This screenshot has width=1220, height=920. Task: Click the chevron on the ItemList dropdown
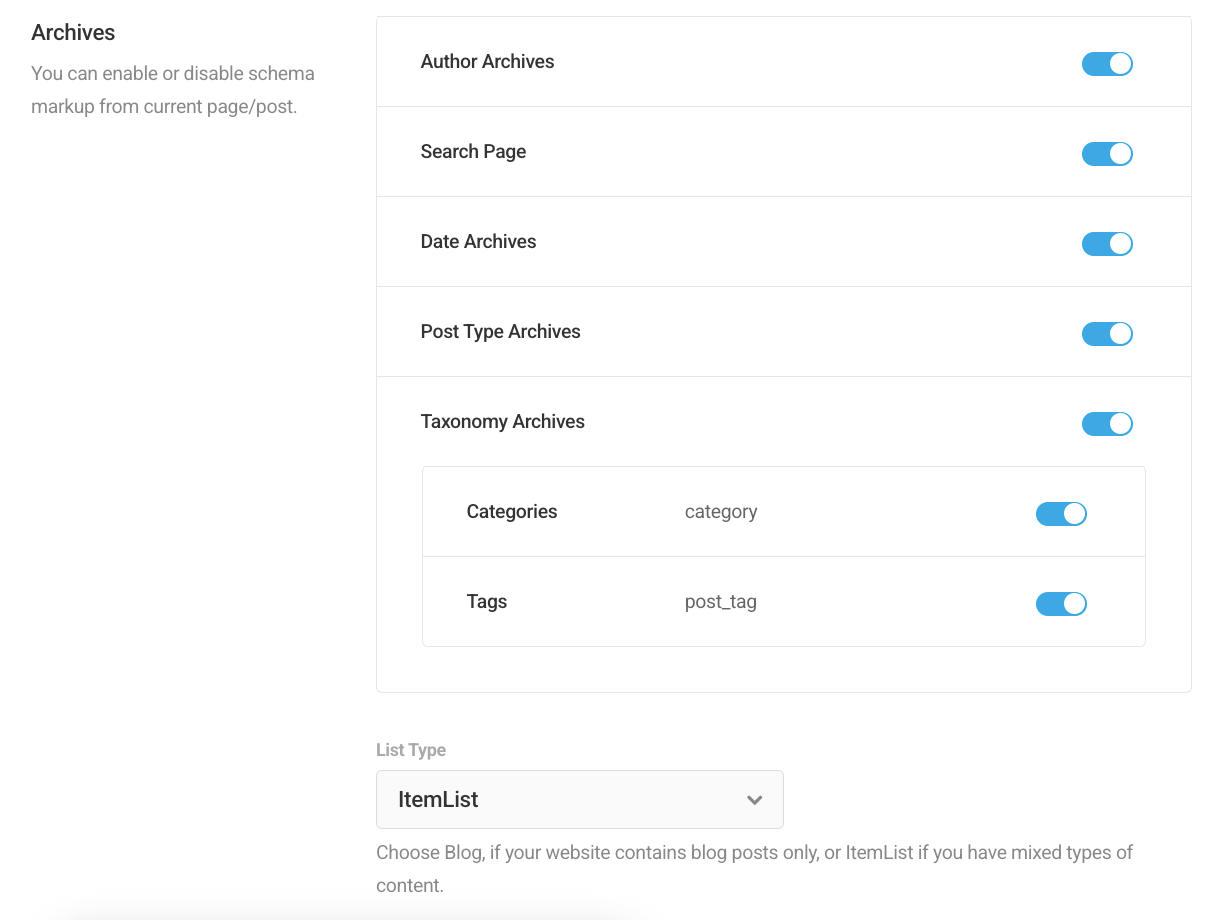754,800
